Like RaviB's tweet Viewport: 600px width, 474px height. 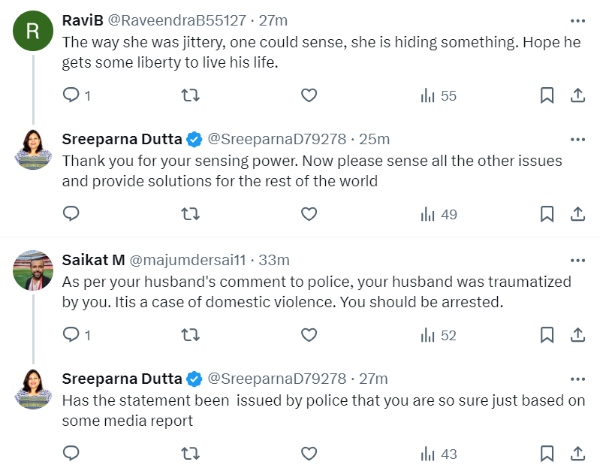(x=309, y=96)
